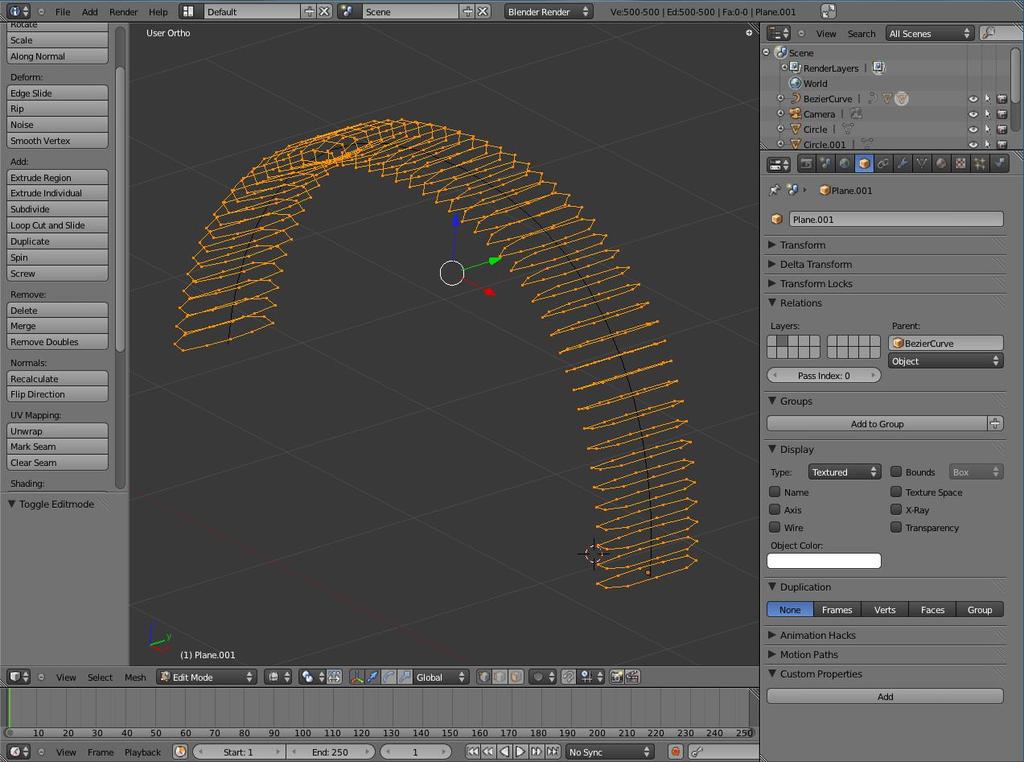Toggle renderability for Camera row

pyautogui.click(x=1002, y=114)
